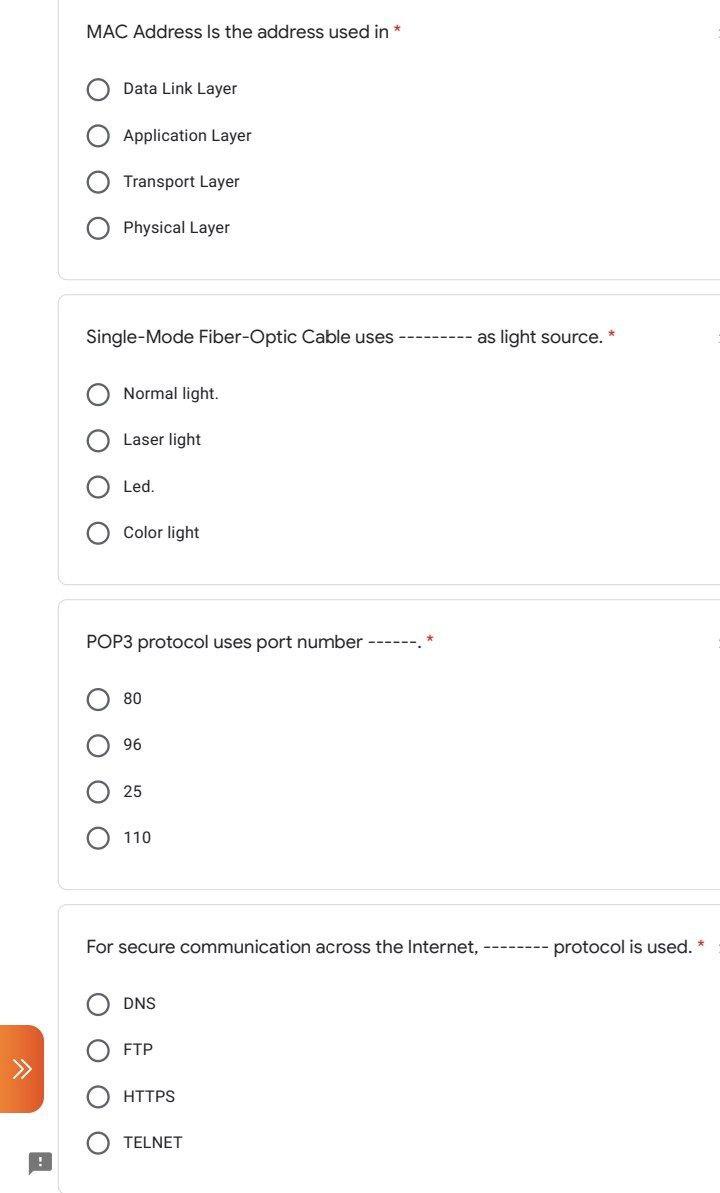Pick HTTPS as the secure protocol

point(97,1096)
